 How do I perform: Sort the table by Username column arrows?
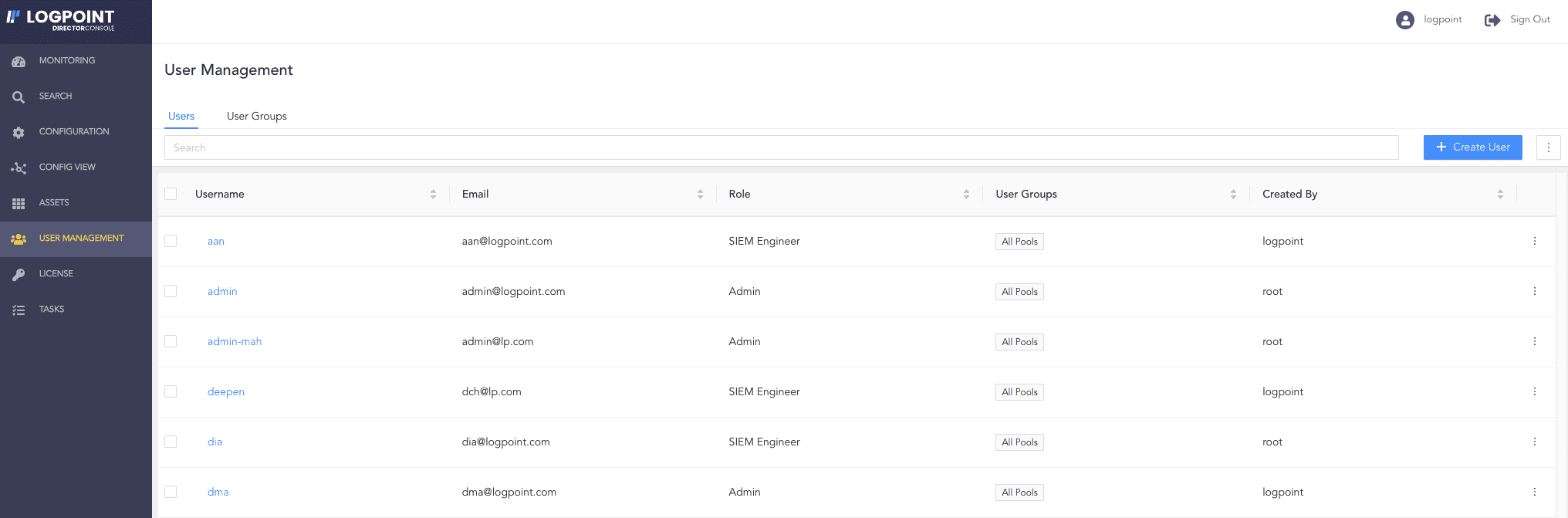click(x=433, y=195)
